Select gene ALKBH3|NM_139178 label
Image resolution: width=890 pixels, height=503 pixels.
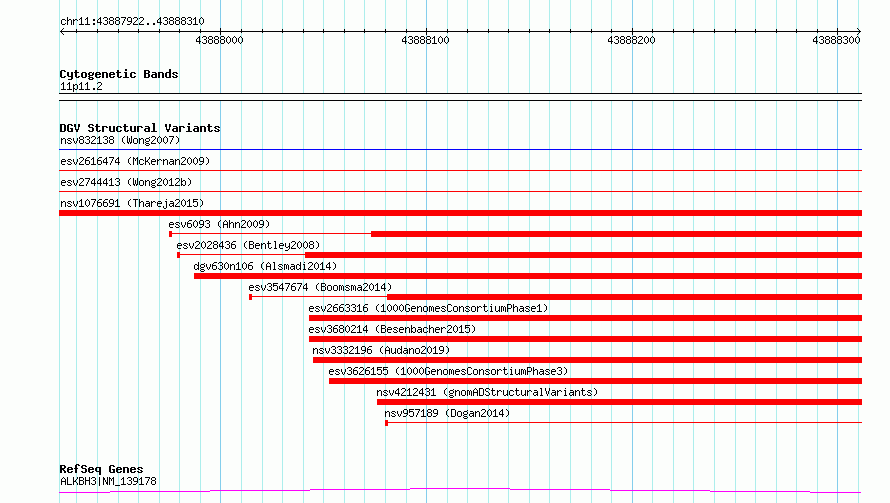(x=108, y=481)
